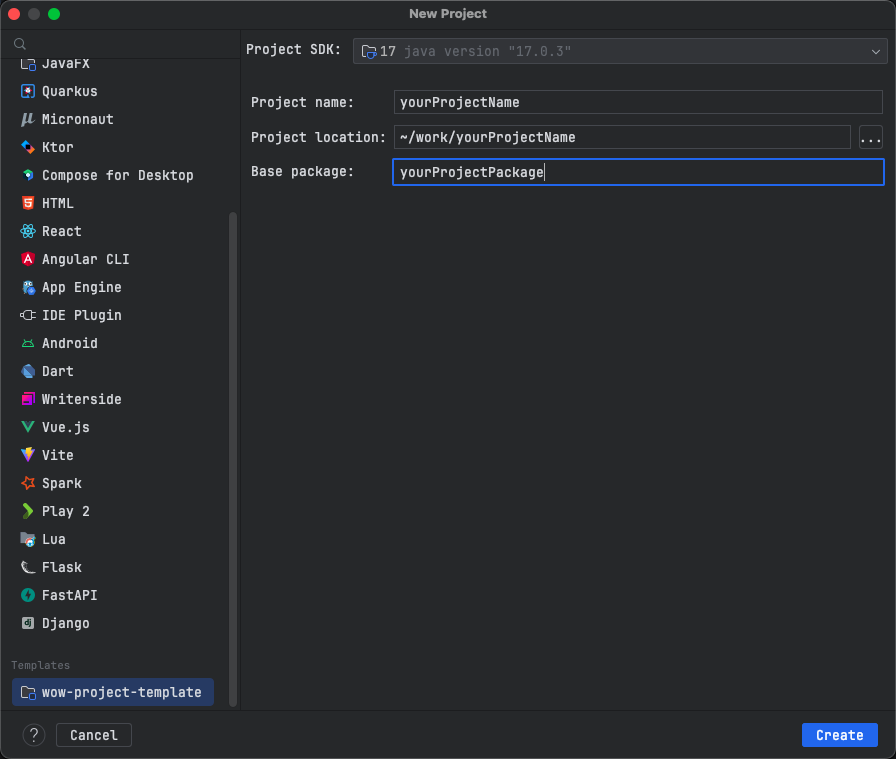Click the Vite lightning icon
The height and width of the screenshot is (759, 896).
[x=27, y=456]
